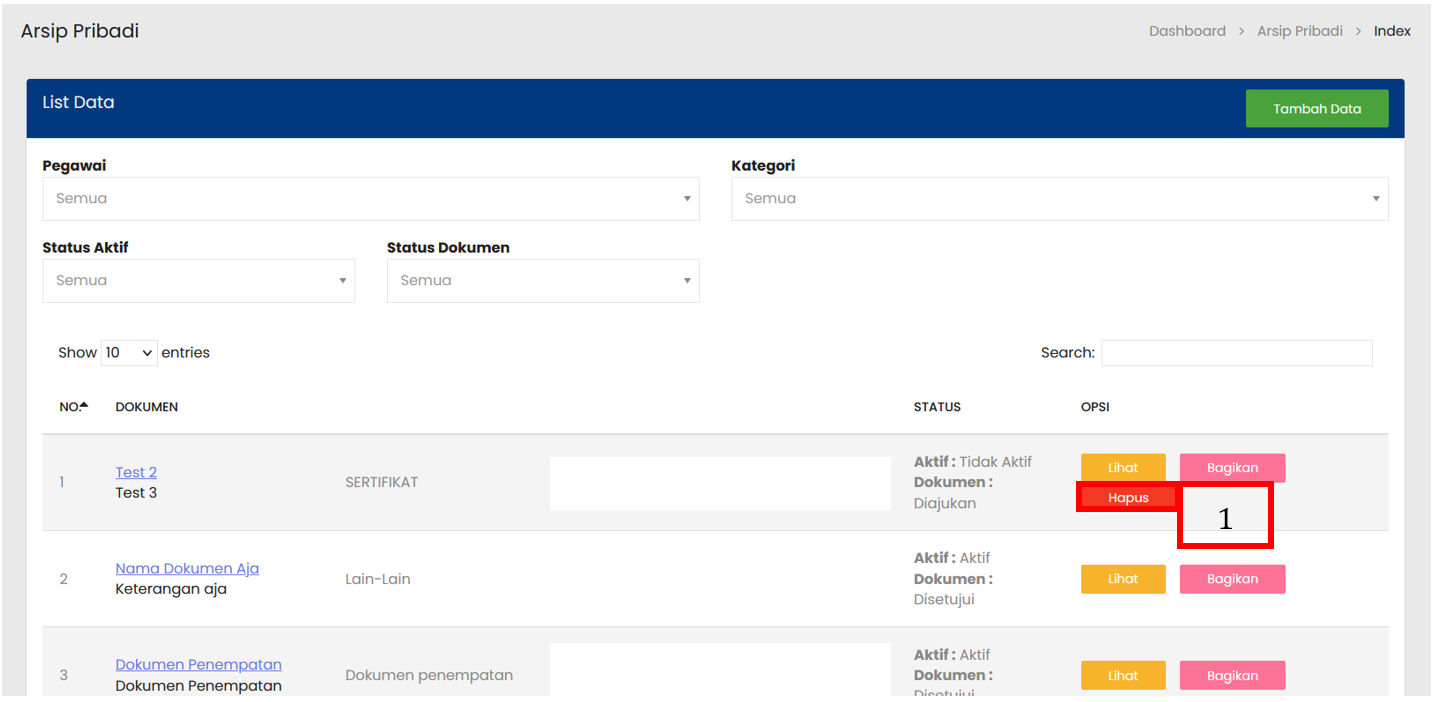1440x702 pixels.
Task: Open the Dokumen Penempatan link
Action: (x=198, y=665)
